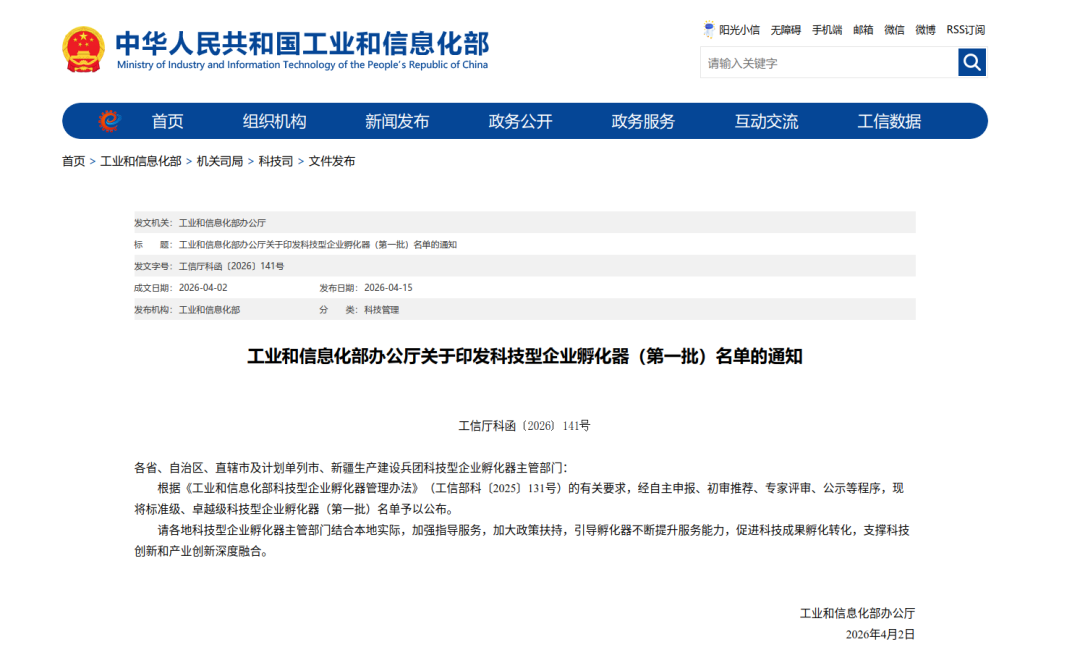The height and width of the screenshot is (663, 1080).
Task: Subscribe via the RSS订阅 link
Action: click(966, 30)
